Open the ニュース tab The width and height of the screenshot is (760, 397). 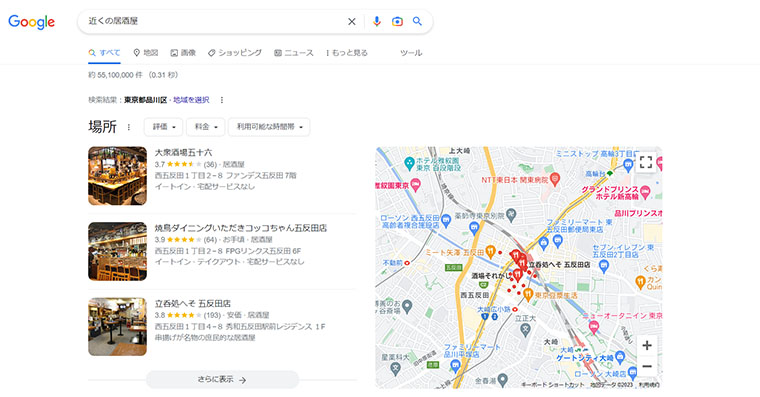click(294, 53)
